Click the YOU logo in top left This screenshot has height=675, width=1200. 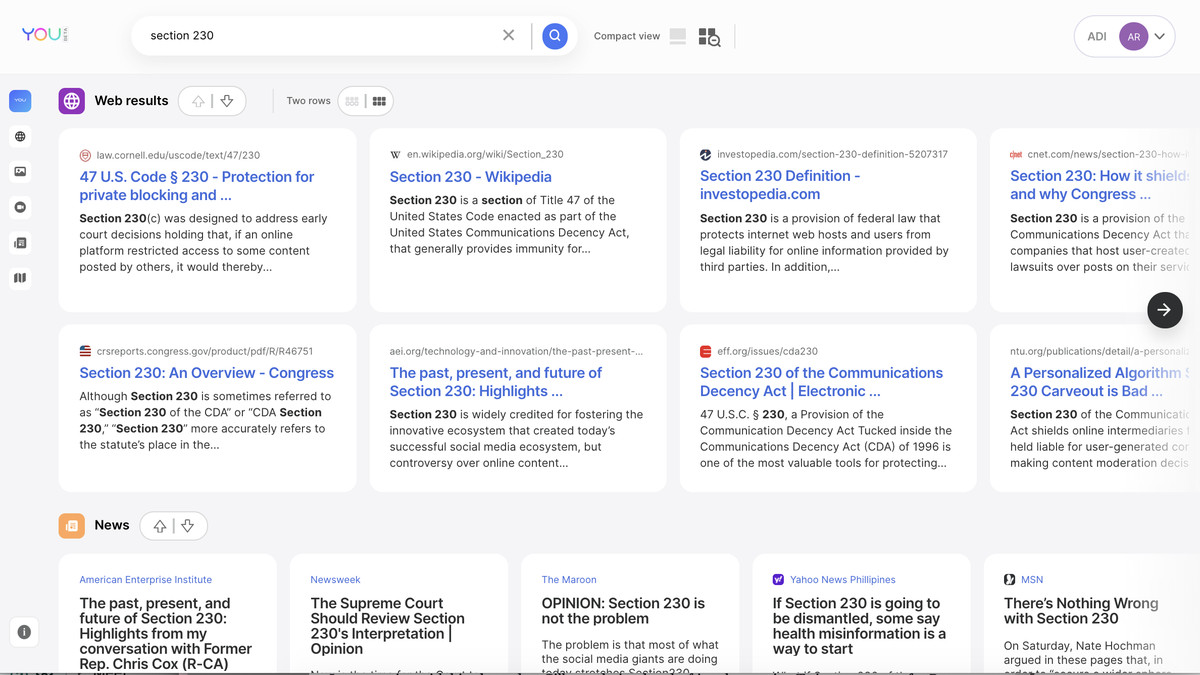tap(43, 35)
